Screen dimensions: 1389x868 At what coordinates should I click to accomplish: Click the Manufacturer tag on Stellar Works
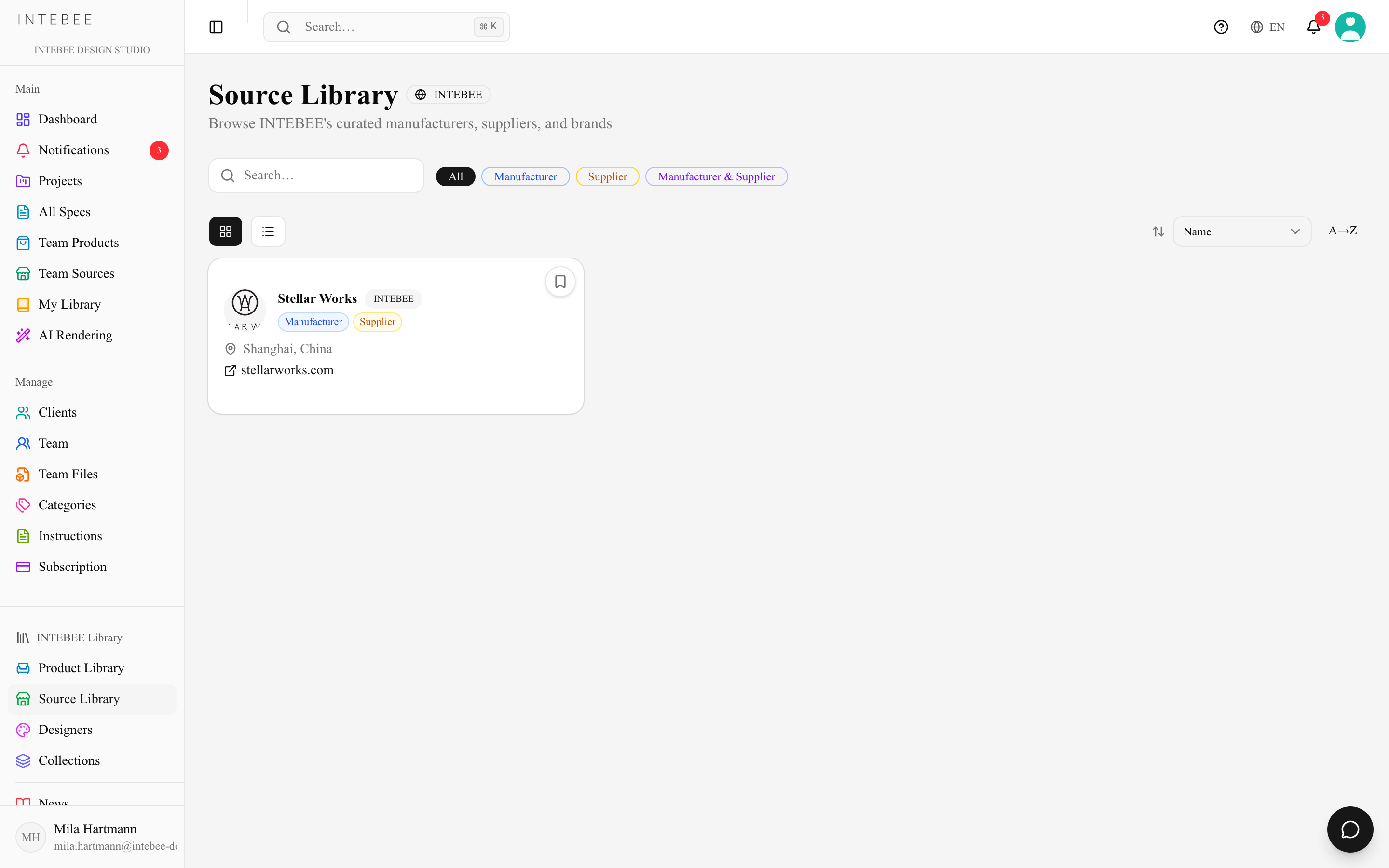[313, 322]
